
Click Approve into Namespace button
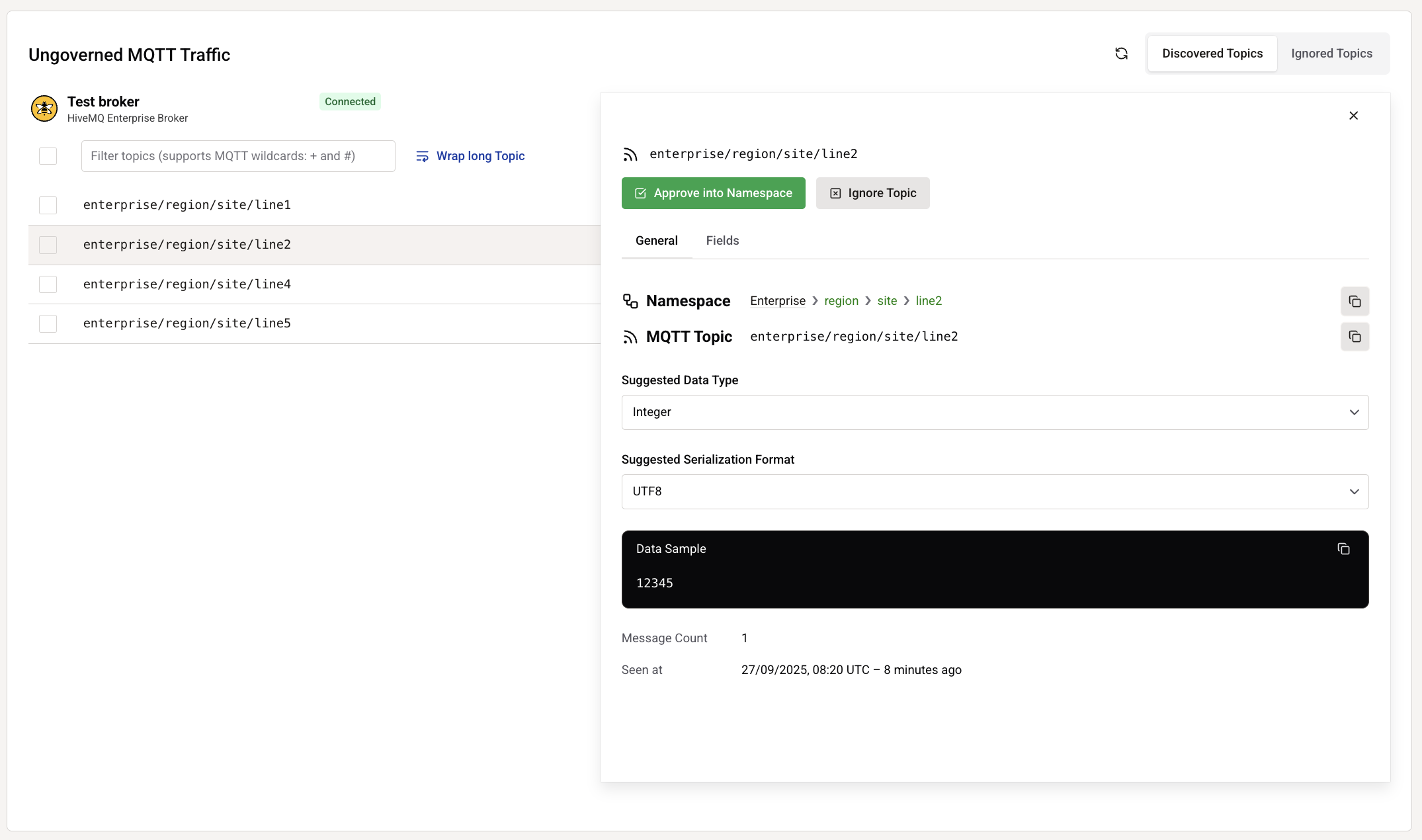pyautogui.click(x=713, y=193)
